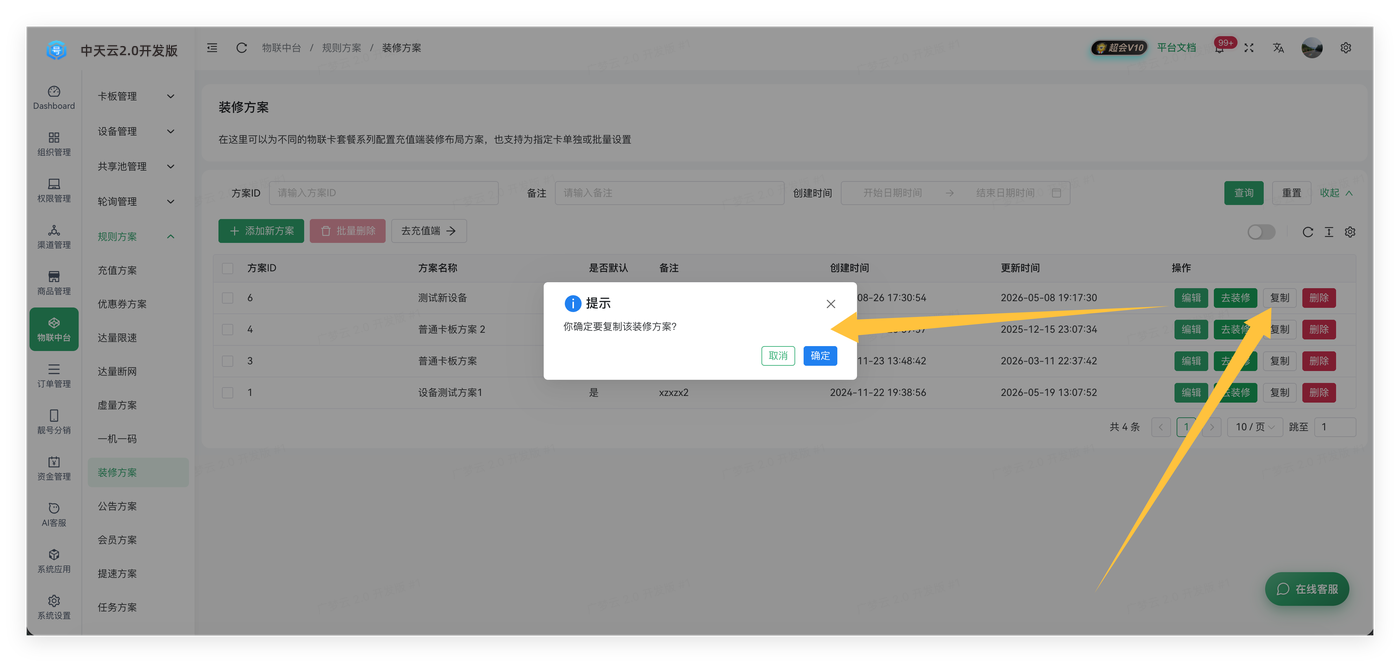Open notifications bell with 99+ badge
Image resolution: width=1400 pixels, height=662 pixels.
(x=1220, y=47)
